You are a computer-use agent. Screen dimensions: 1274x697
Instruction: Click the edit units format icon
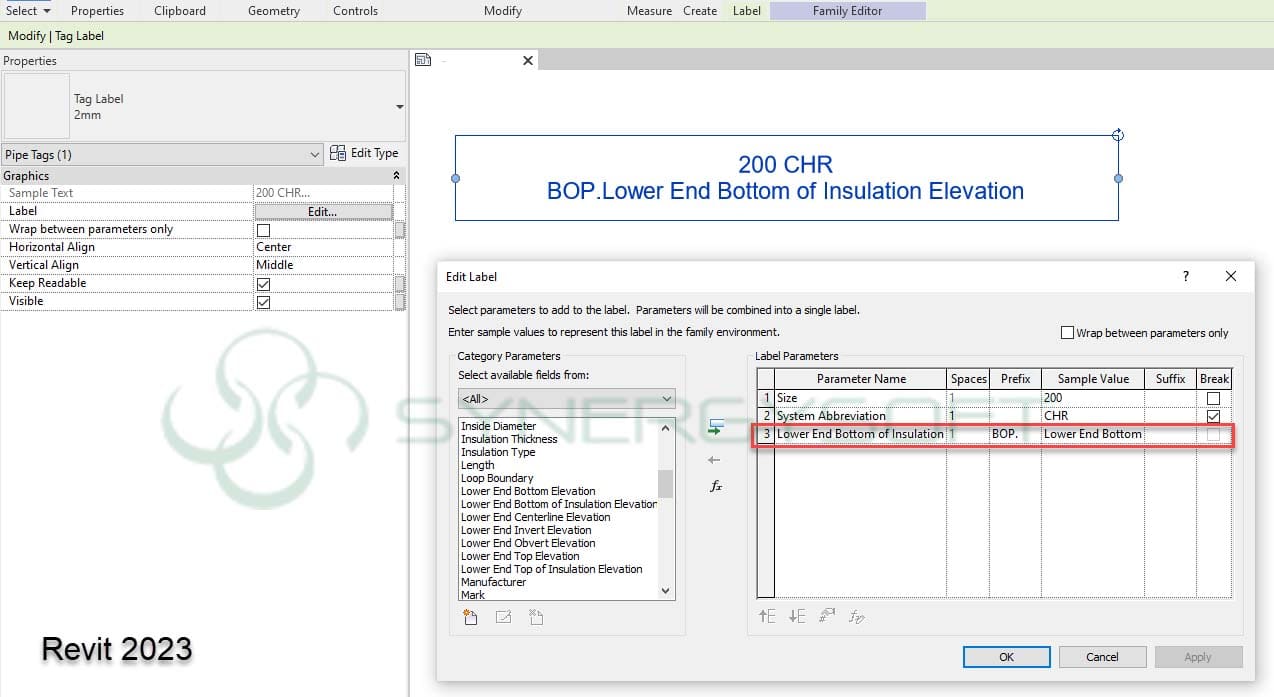(827, 616)
